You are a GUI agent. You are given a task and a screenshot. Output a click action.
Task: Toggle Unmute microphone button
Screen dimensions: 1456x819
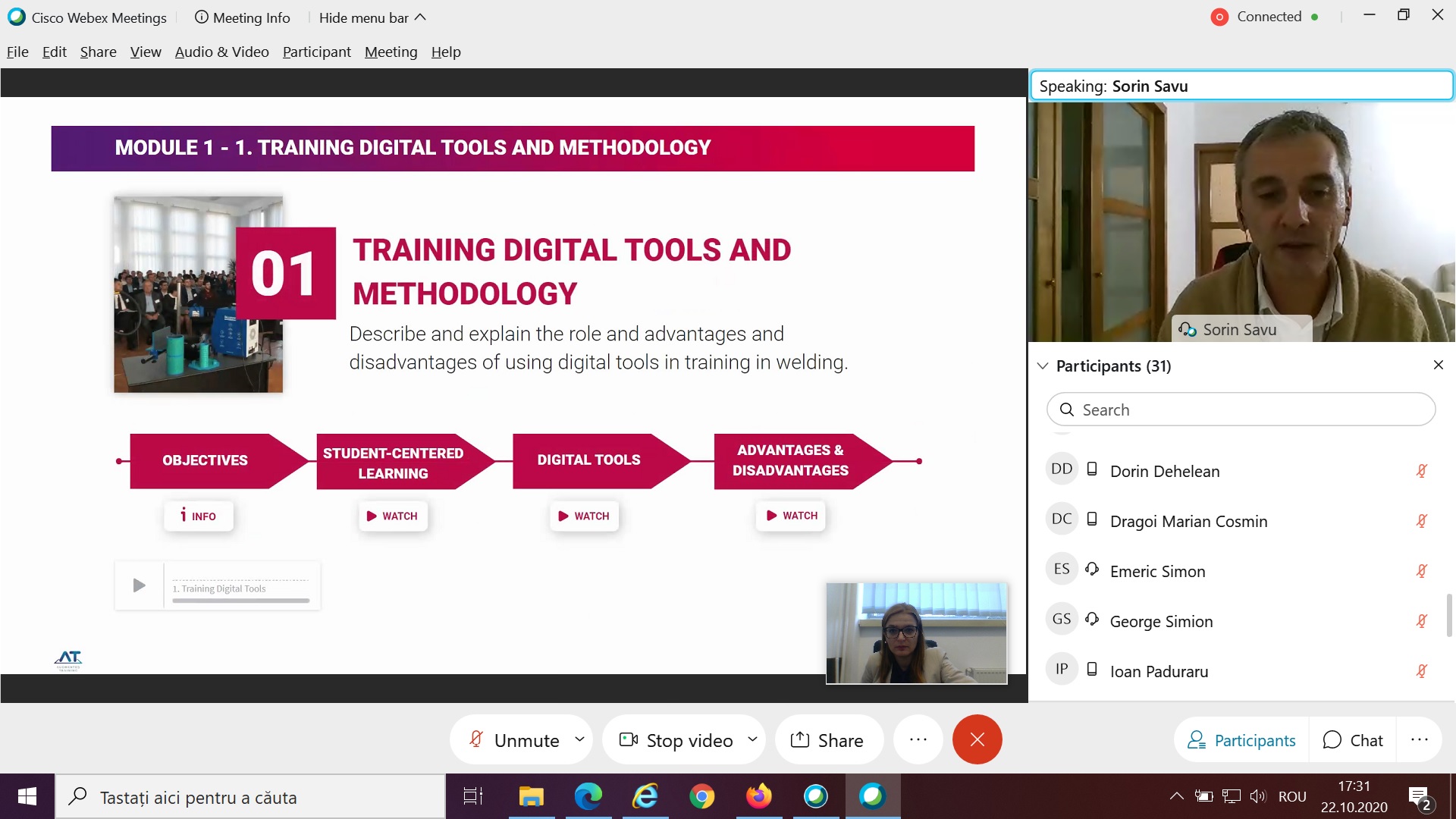515,740
